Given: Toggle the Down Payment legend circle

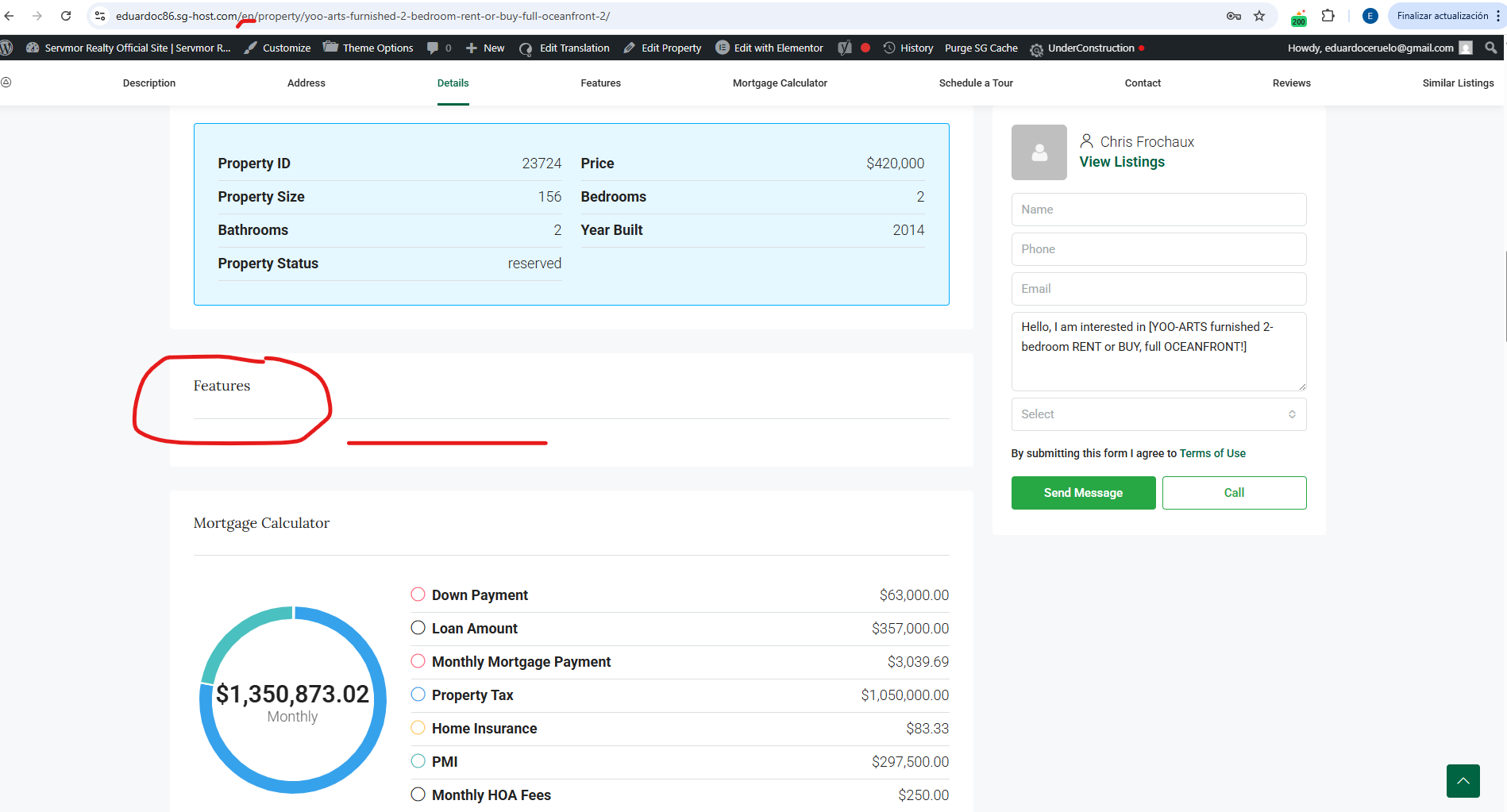Looking at the screenshot, I should point(418,595).
